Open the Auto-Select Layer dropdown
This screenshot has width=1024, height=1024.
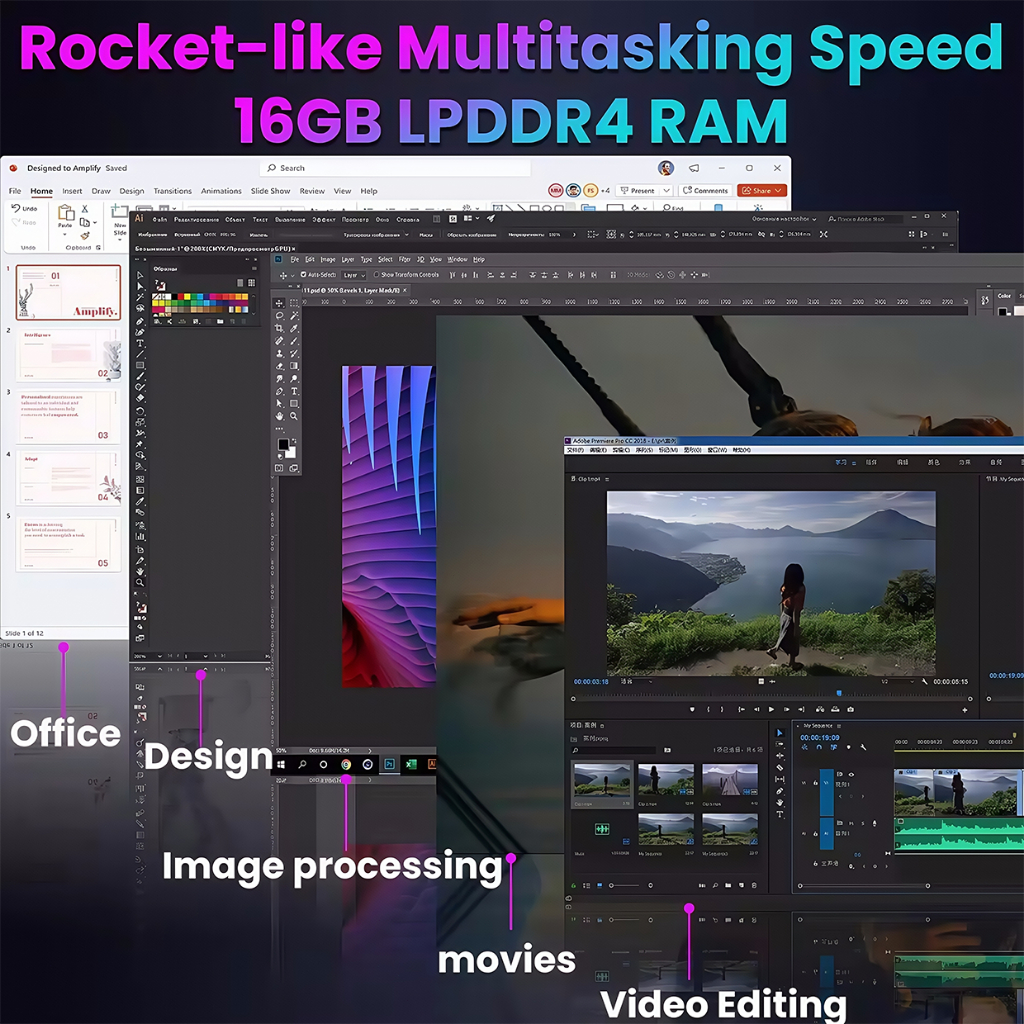(x=353, y=275)
